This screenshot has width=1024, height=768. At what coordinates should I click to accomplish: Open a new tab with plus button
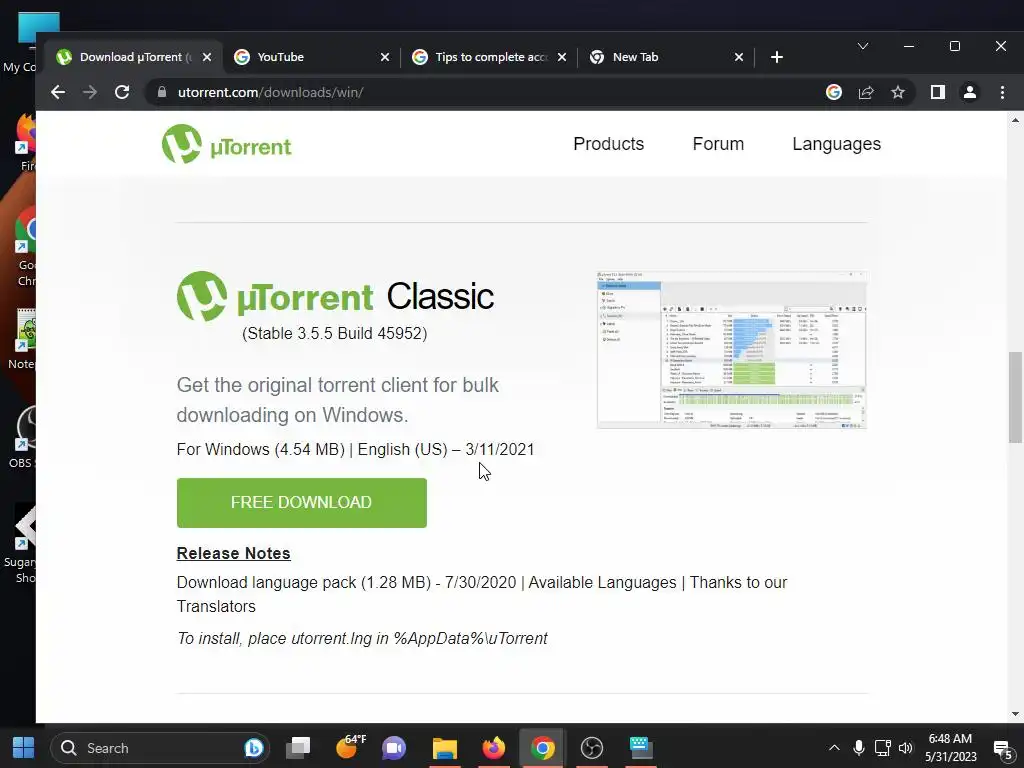pos(776,57)
